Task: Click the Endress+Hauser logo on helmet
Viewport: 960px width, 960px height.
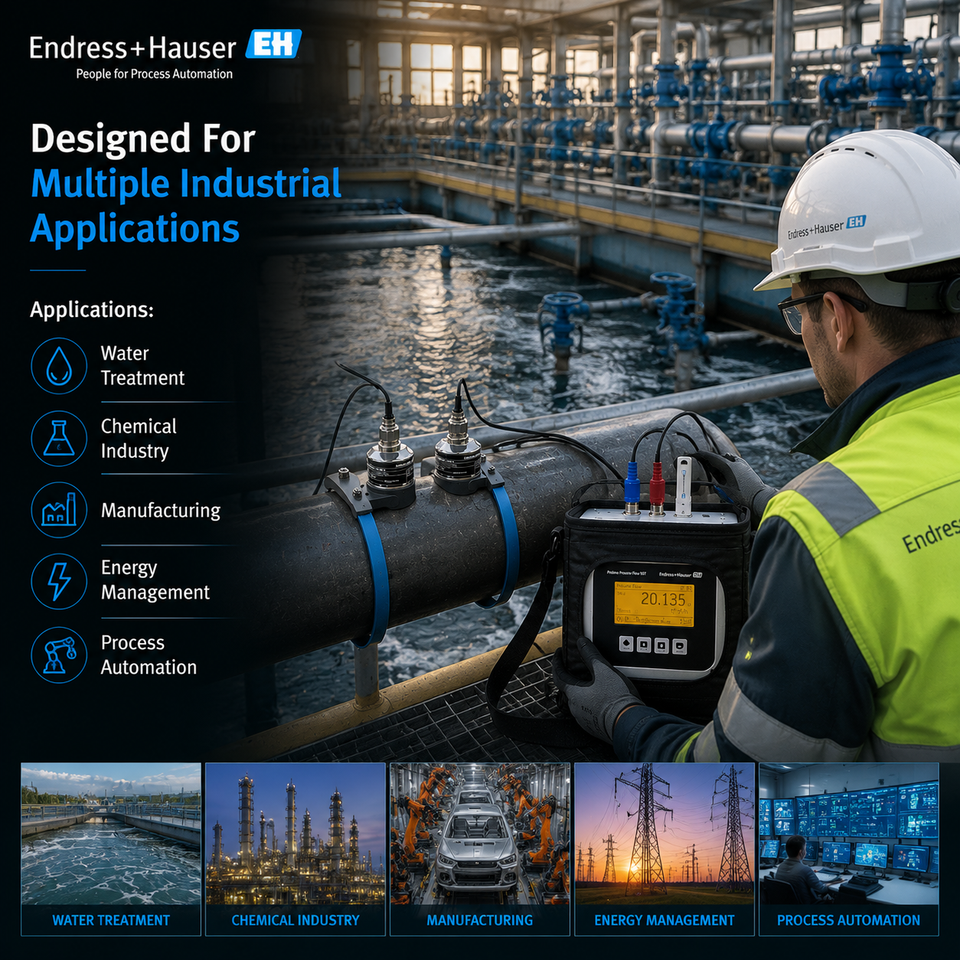Action: pos(827,227)
